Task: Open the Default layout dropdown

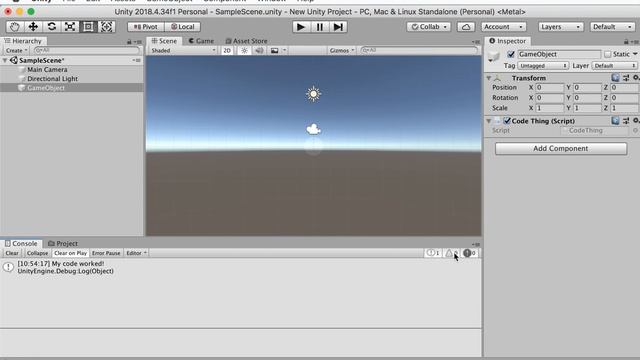Action: click(612, 27)
